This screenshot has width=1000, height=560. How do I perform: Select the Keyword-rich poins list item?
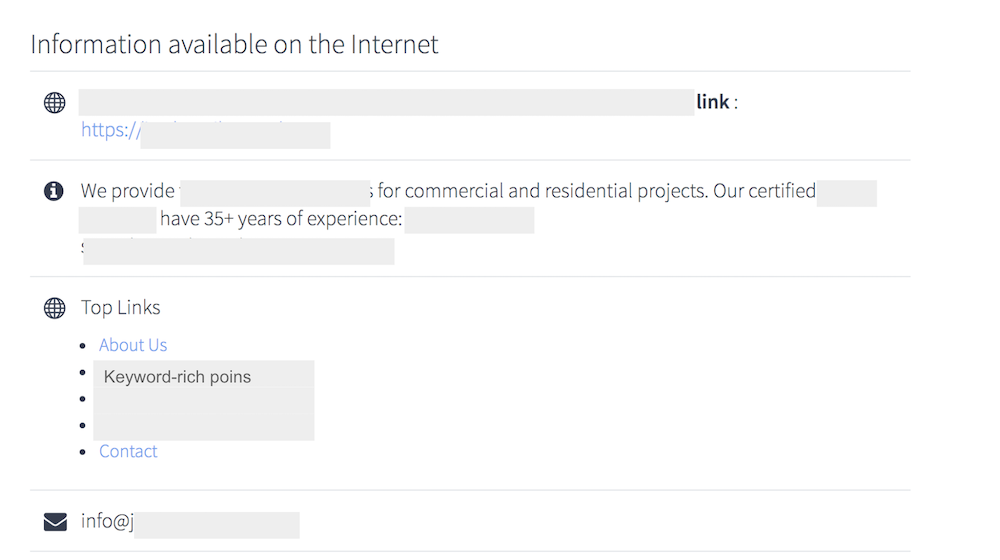coord(177,377)
